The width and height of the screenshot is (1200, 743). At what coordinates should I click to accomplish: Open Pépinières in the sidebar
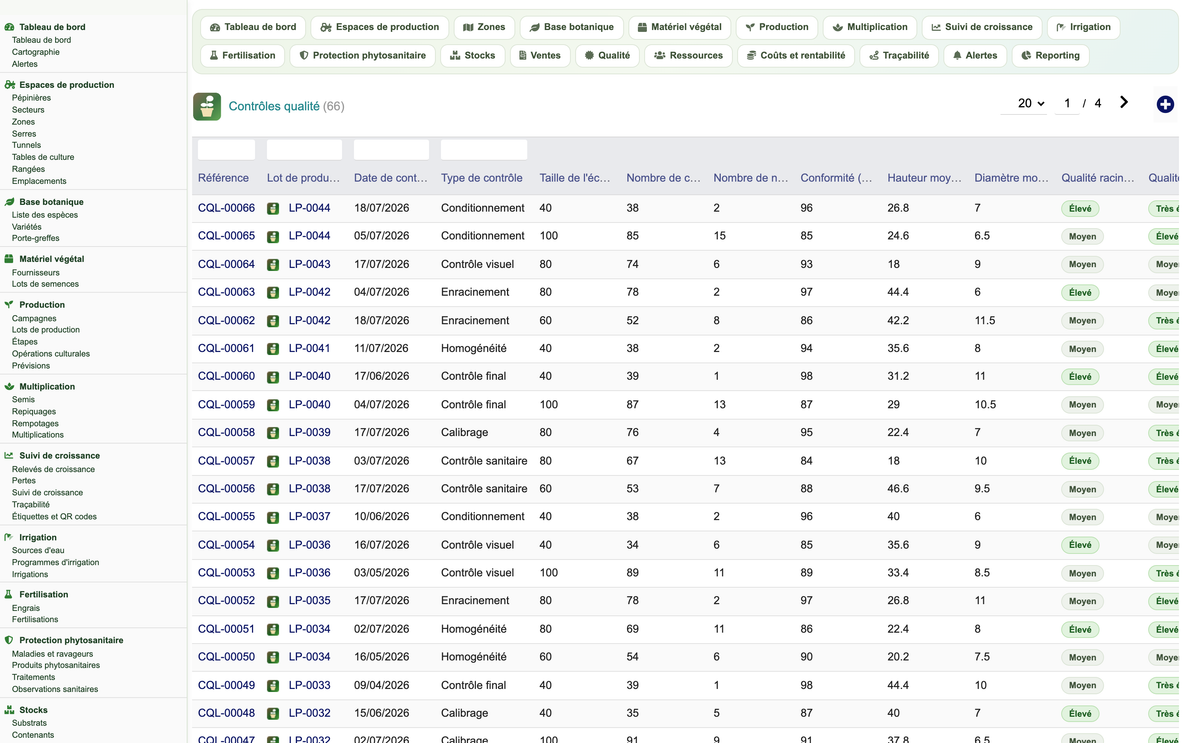31,98
